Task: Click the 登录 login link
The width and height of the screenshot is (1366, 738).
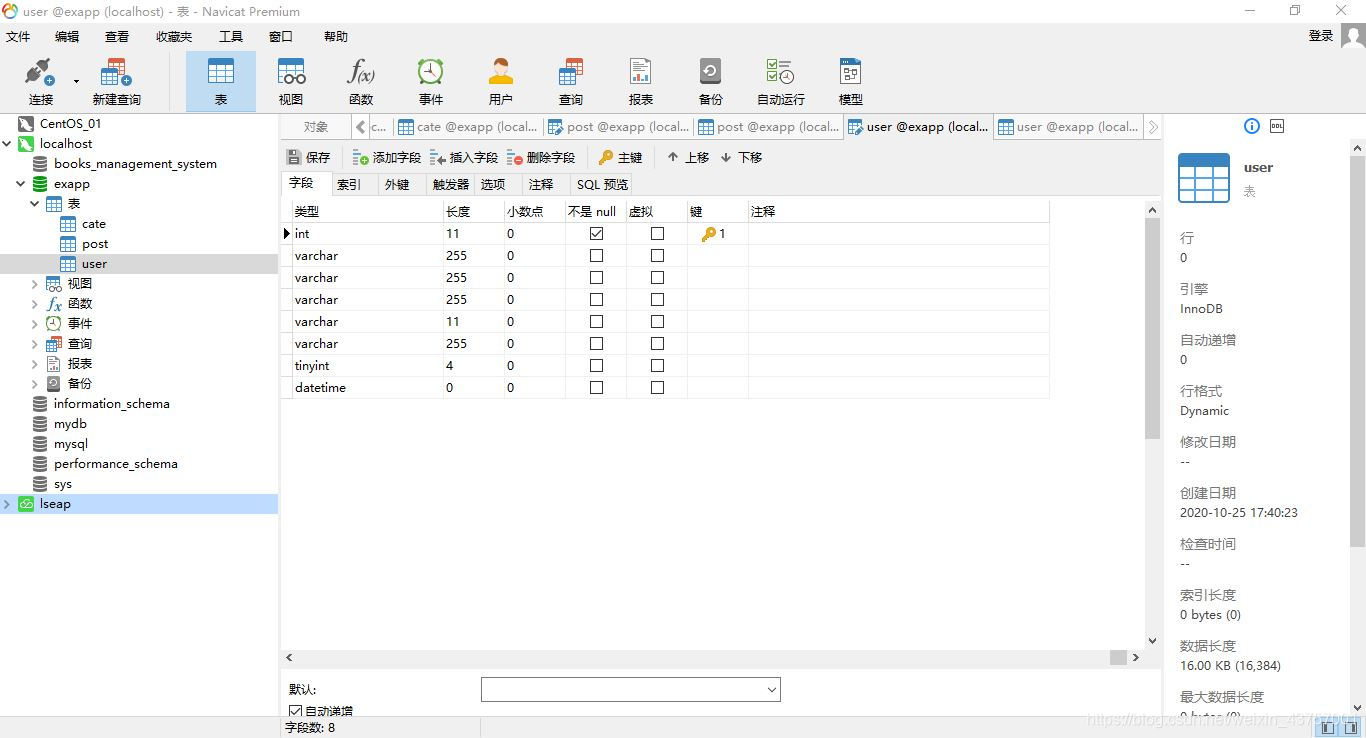Action: 1321,36
